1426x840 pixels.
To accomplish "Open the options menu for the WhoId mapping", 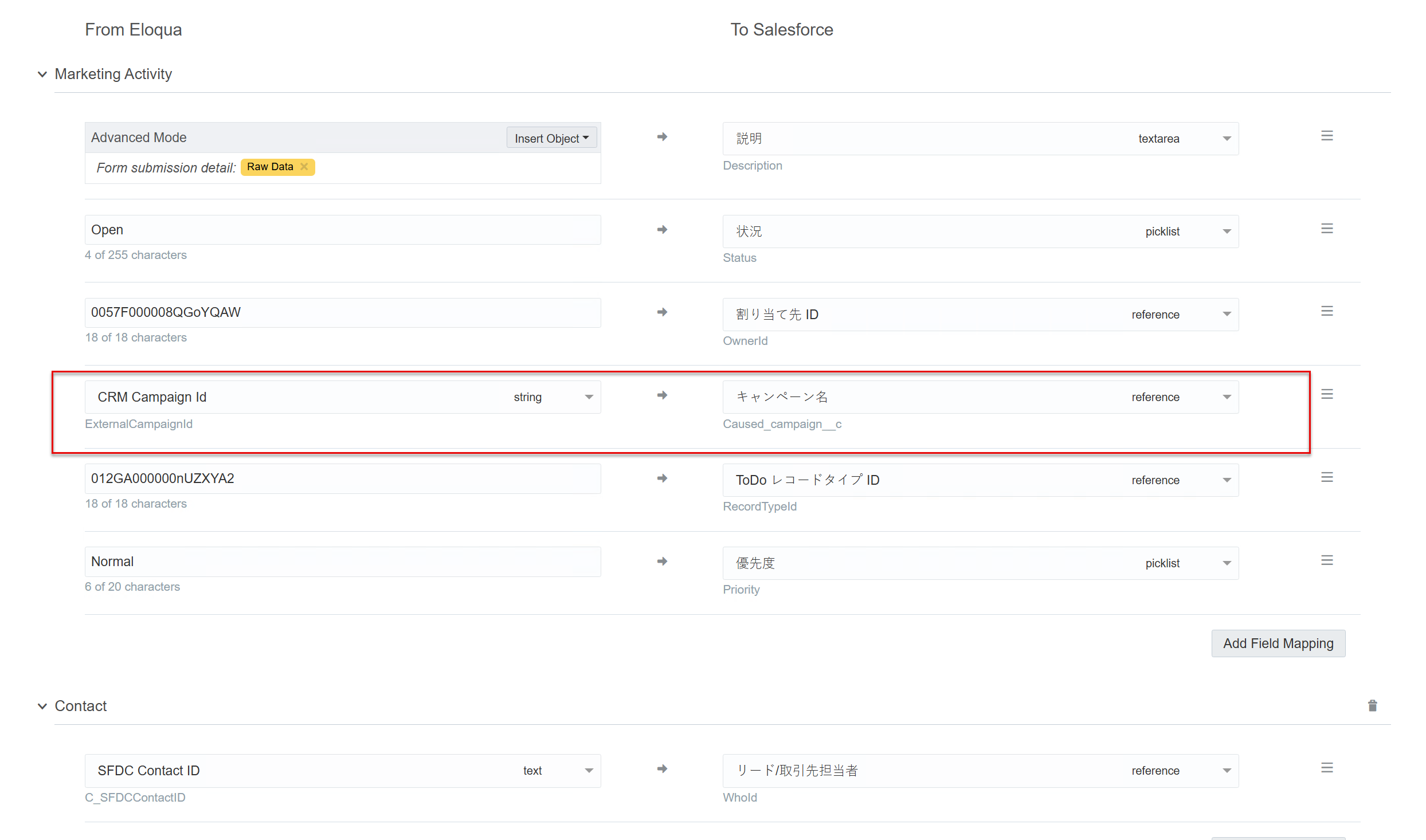I will [x=1327, y=767].
